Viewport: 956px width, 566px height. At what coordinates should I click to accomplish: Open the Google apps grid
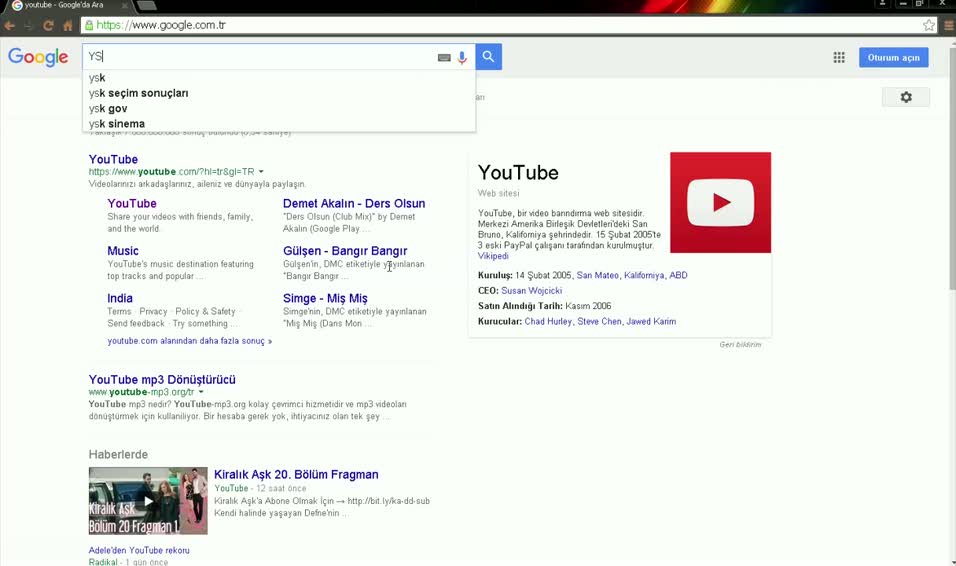[839, 58]
